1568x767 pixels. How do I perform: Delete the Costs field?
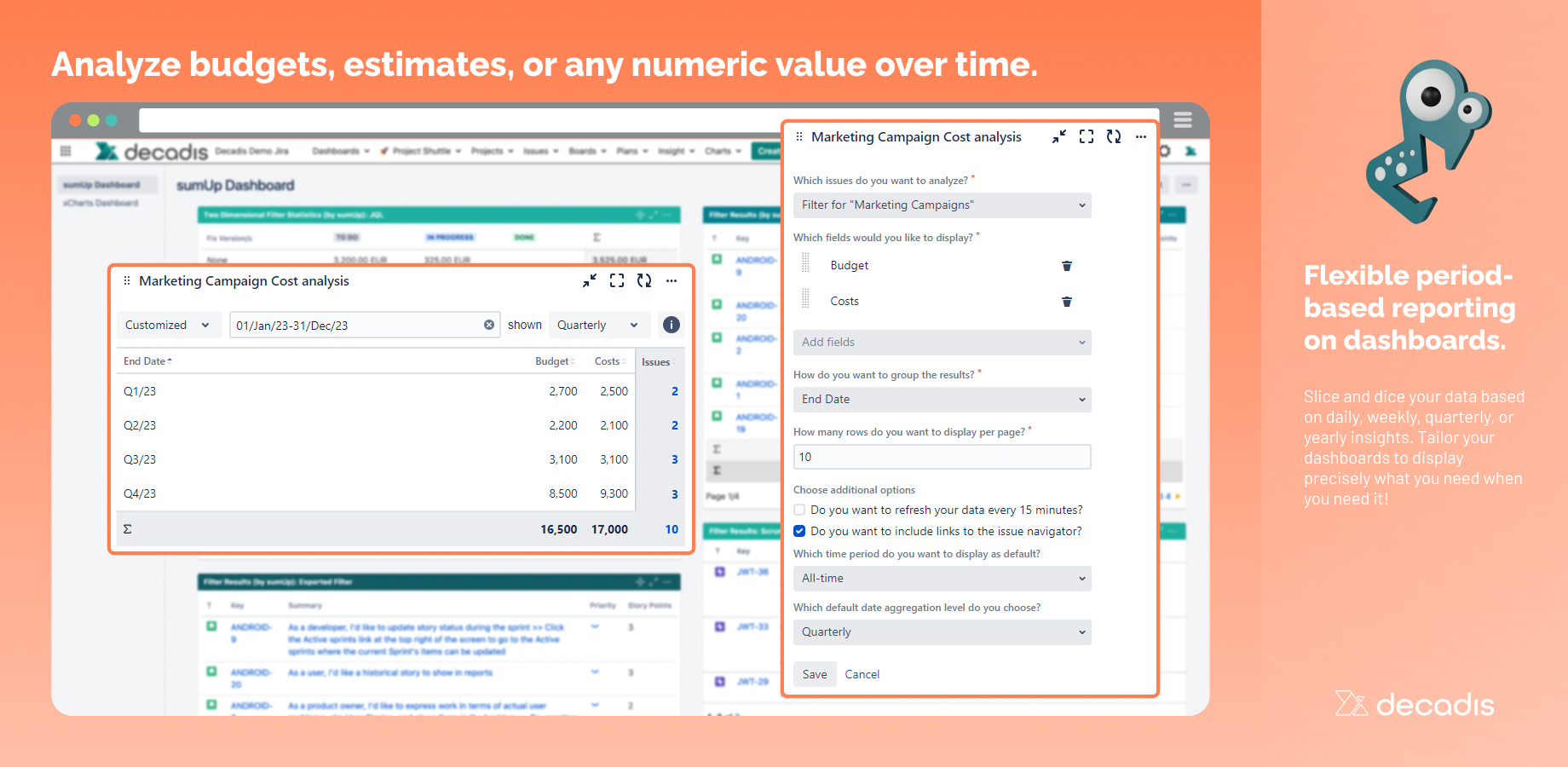click(x=1066, y=302)
